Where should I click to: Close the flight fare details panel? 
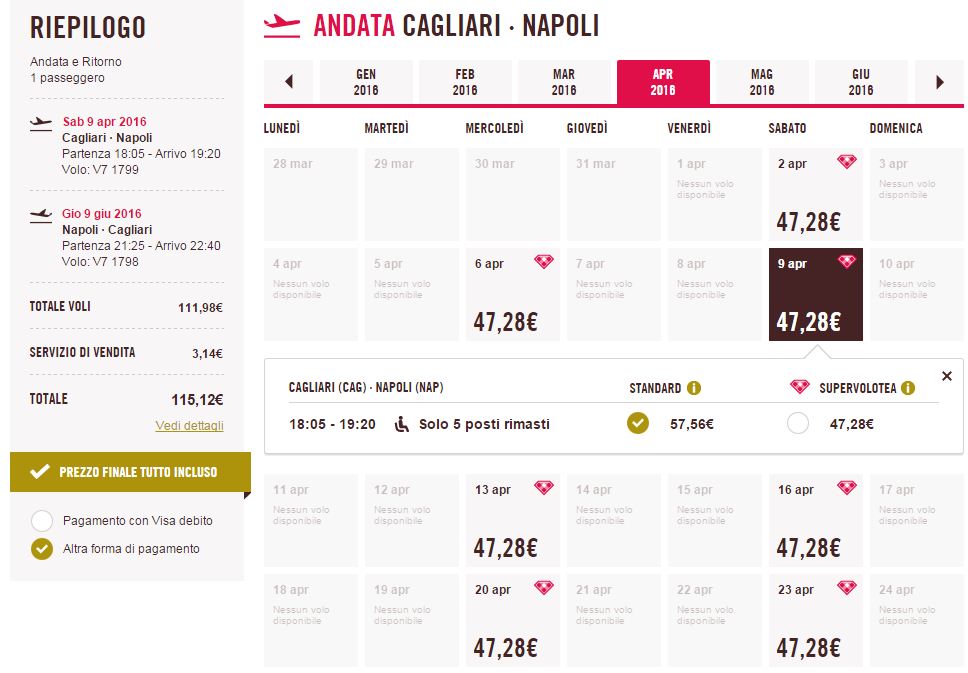click(946, 376)
